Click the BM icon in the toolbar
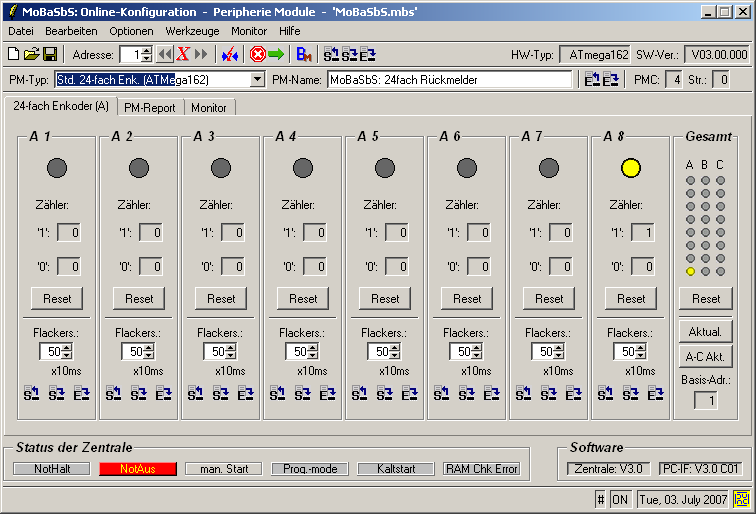756x514 pixels. point(304,54)
